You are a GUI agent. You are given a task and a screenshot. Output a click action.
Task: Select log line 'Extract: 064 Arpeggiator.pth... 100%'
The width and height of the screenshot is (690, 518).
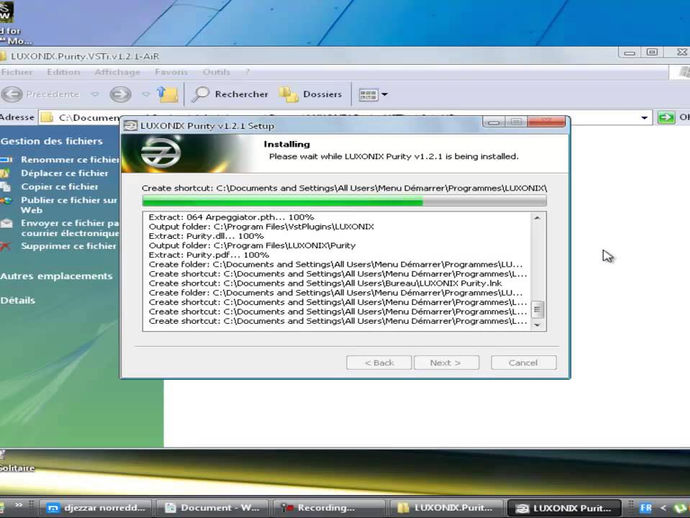(231, 217)
